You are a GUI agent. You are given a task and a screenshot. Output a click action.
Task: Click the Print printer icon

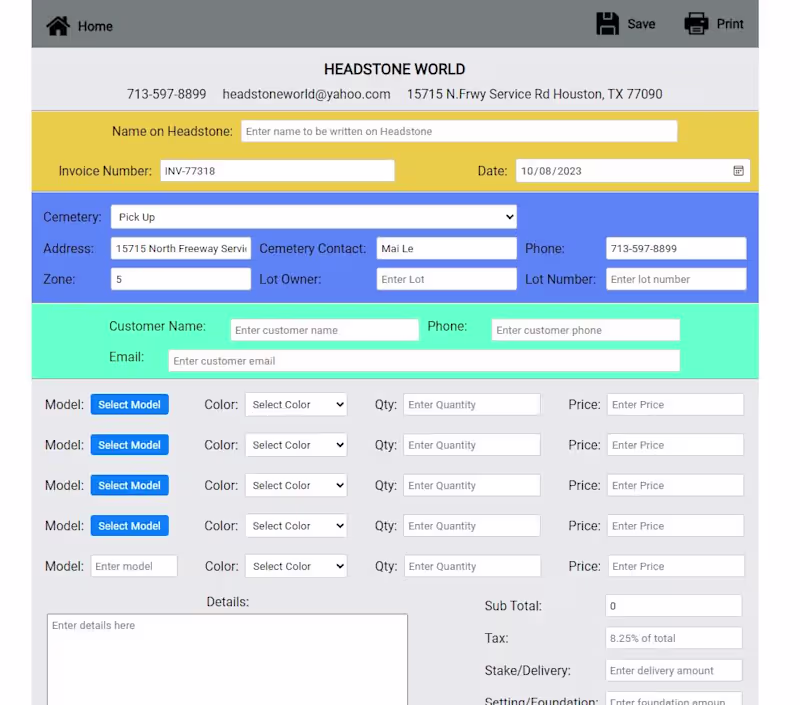pyautogui.click(x=696, y=24)
